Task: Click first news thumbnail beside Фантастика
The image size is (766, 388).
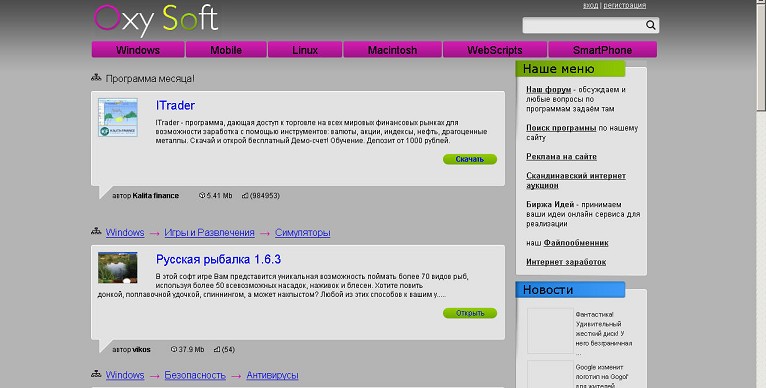Action: pyautogui.click(x=550, y=331)
